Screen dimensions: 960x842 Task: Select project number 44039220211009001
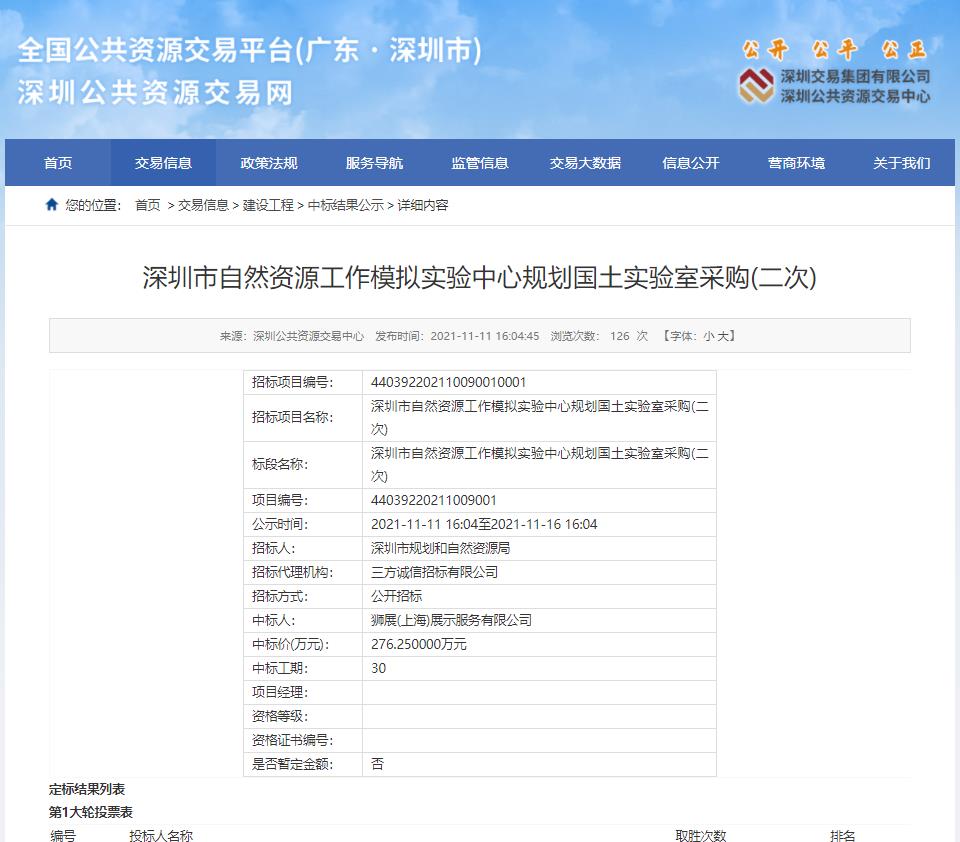(x=433, y=501)
